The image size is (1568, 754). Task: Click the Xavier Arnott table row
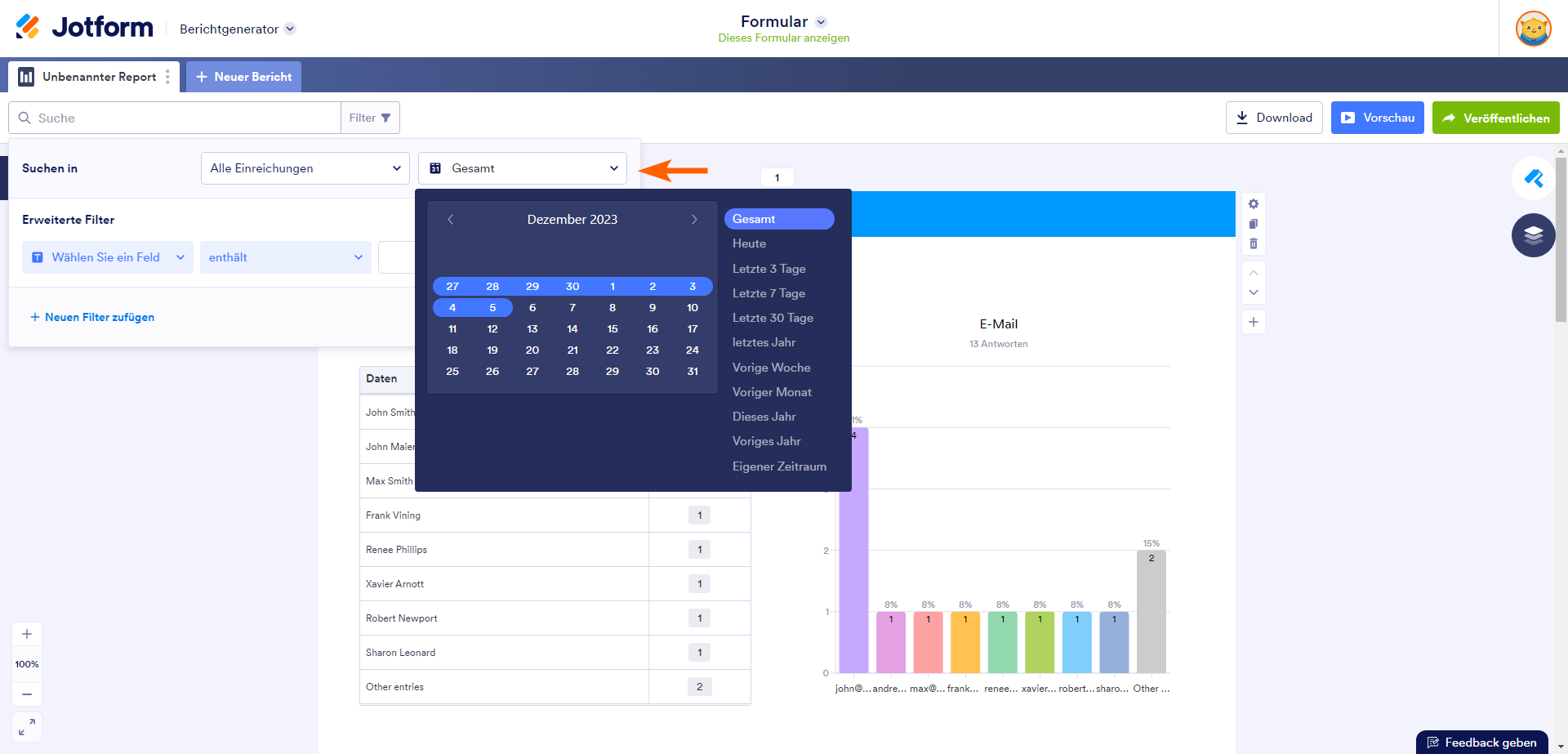pyautogui.click(x=555, y=584)
